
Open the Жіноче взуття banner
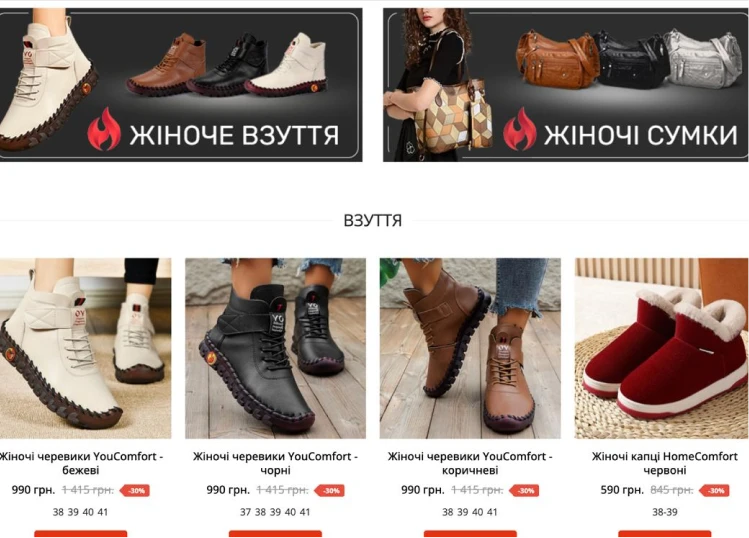(181, 85)
